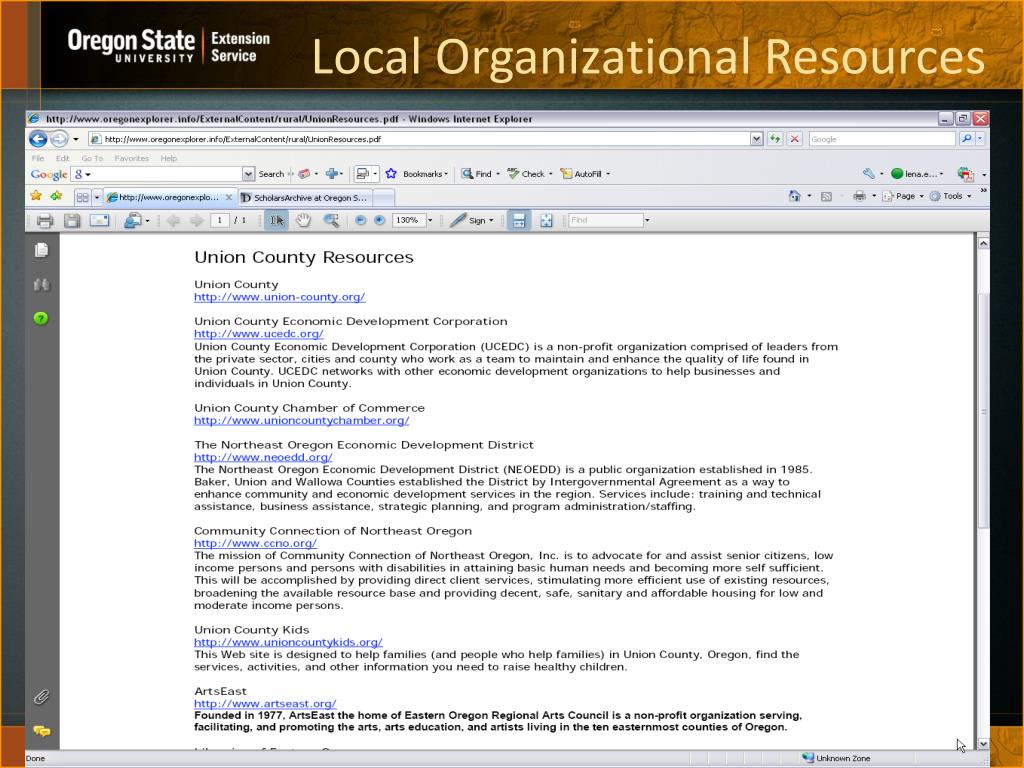
Task: Open the Go To menu
Action: tap(92, 158)
